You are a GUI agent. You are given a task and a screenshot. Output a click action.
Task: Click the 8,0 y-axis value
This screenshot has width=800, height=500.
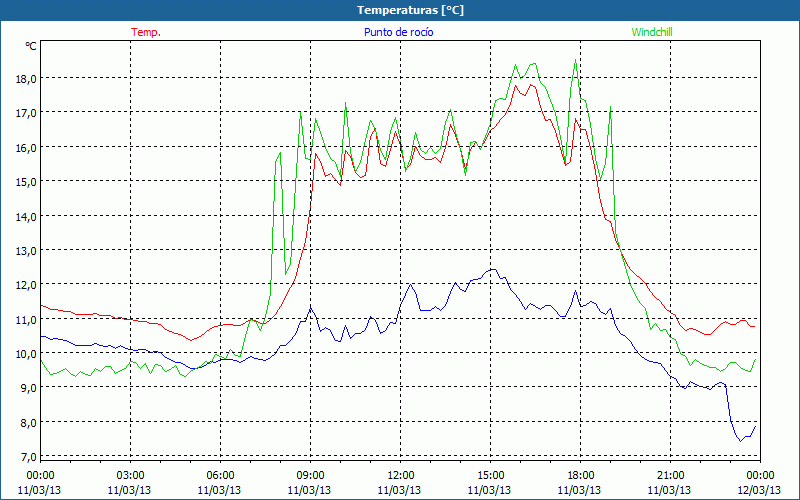(x=29, y=422)
